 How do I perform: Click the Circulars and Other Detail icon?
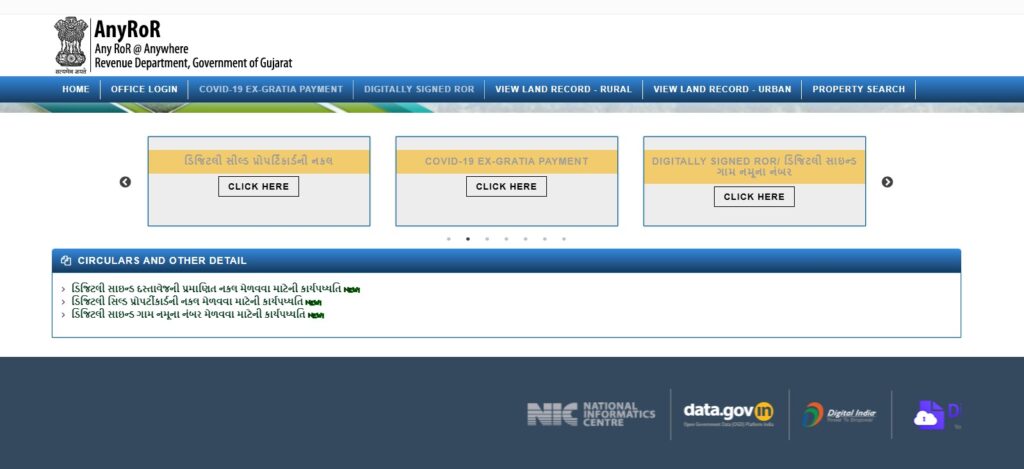66,261
